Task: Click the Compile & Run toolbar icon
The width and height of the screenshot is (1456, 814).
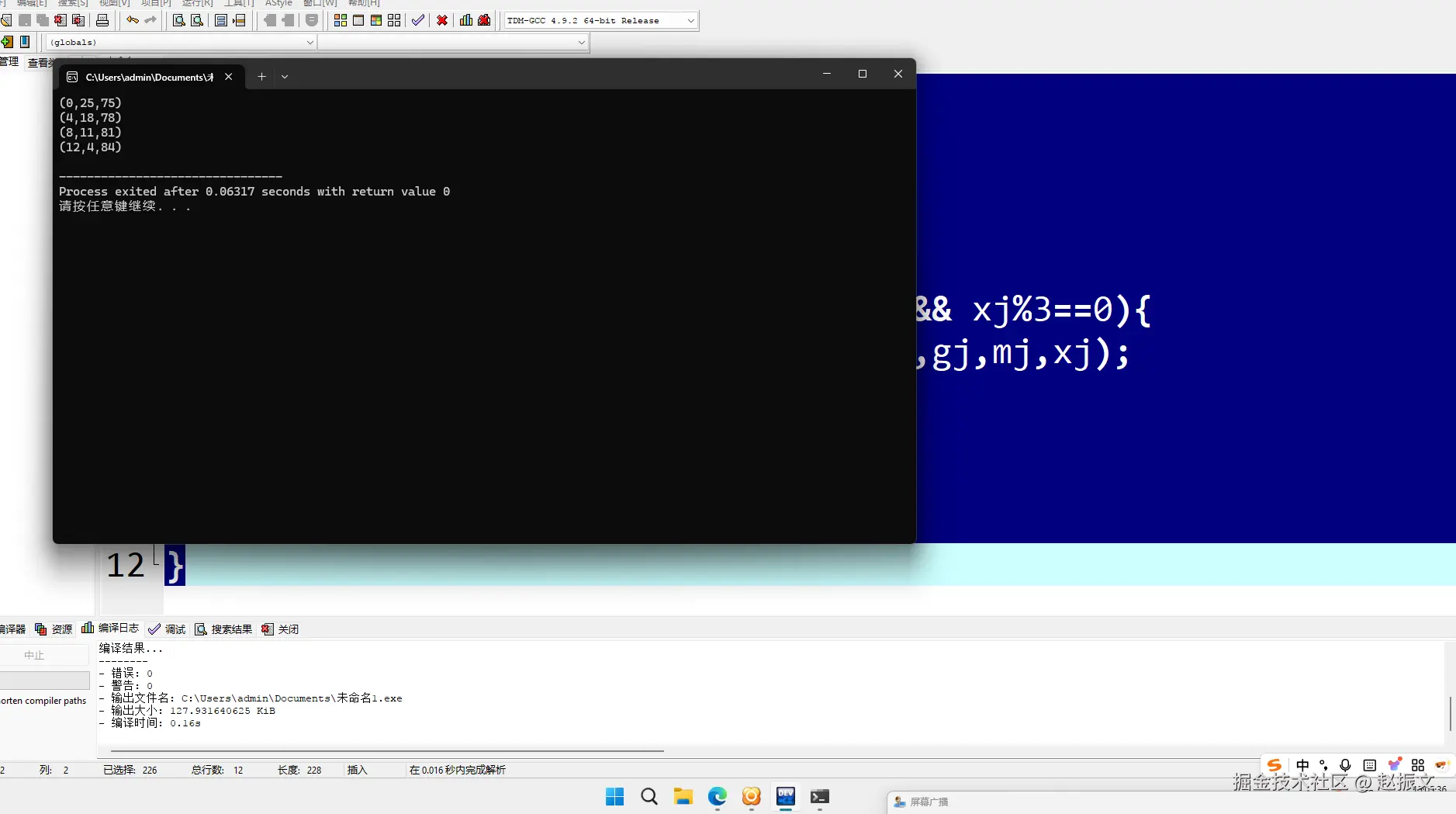Action: coord(376,20)
